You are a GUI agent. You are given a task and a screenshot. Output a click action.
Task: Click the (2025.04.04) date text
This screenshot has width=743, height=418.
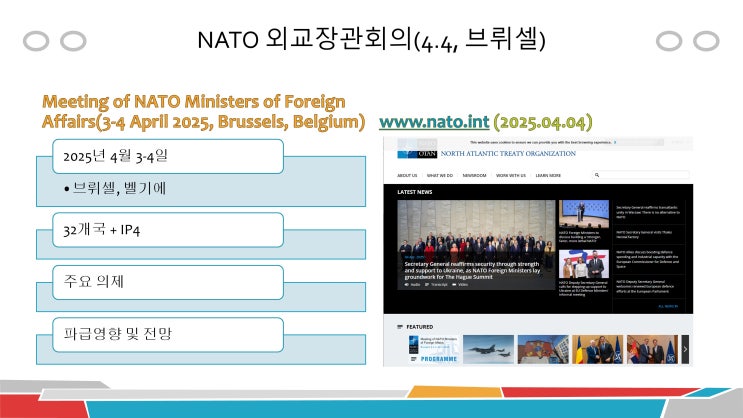[543, 122]
